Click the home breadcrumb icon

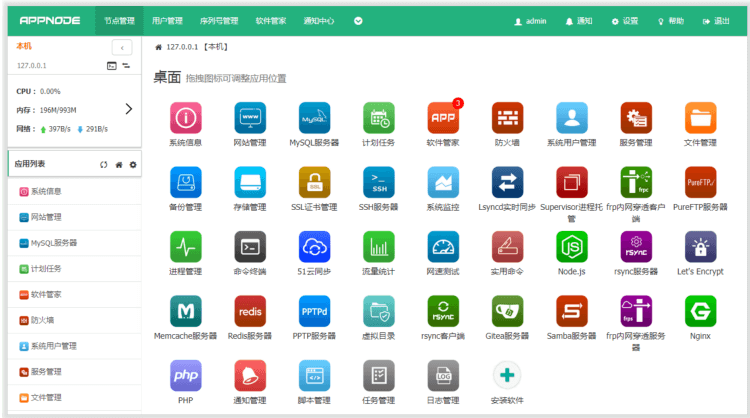click(158, 47)
